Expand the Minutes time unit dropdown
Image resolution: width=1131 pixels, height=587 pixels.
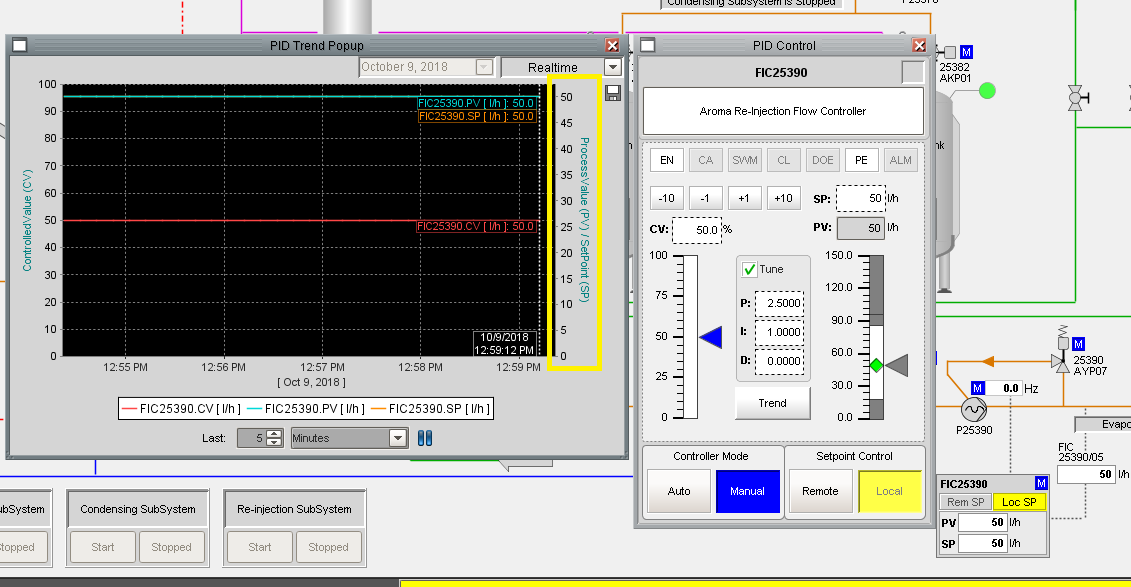397,438
